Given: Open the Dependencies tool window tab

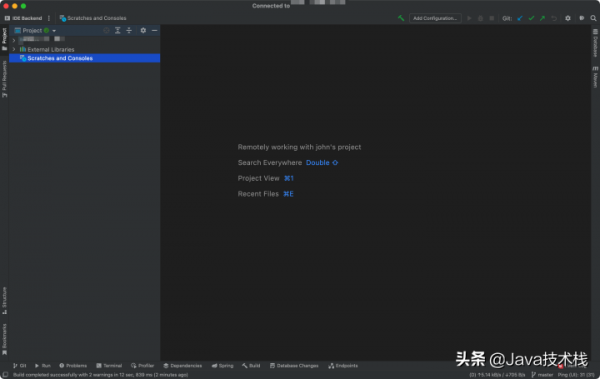Looking at the screenshot, I should [183, 366].
